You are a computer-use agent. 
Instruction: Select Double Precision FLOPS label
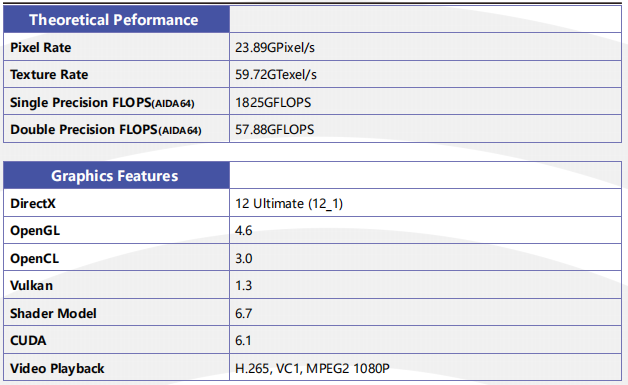[106, 129]
